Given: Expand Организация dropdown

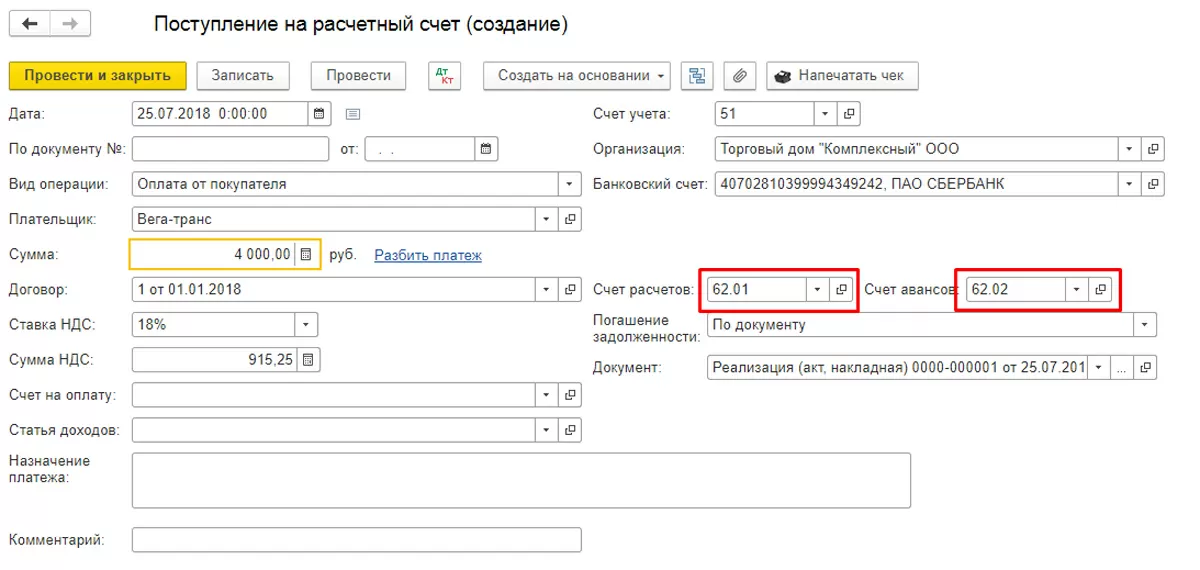Looking at the screenshot, I should 1130,149.
